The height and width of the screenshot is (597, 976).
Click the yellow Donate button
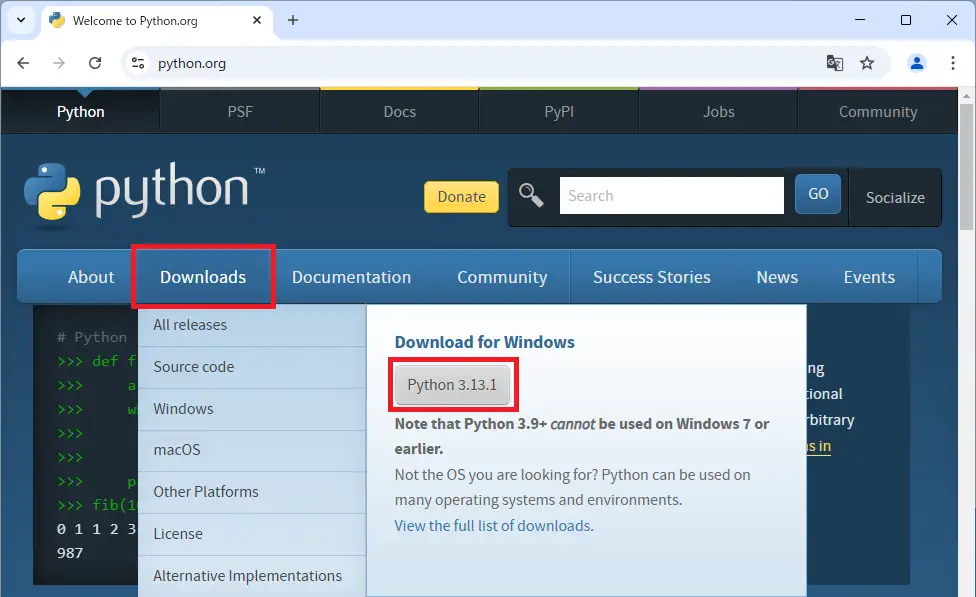point(461,197)
